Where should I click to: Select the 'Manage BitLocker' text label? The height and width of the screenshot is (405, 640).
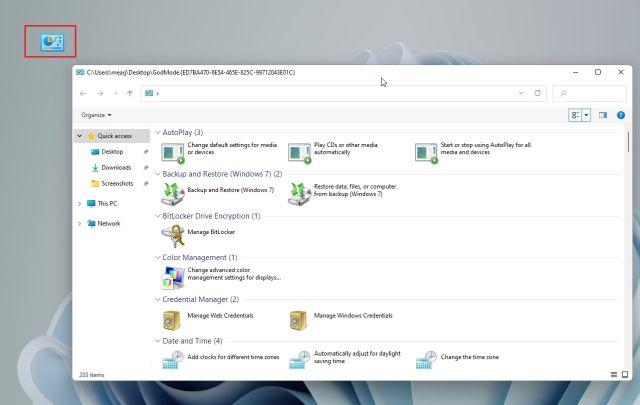(x=211, y=232)
